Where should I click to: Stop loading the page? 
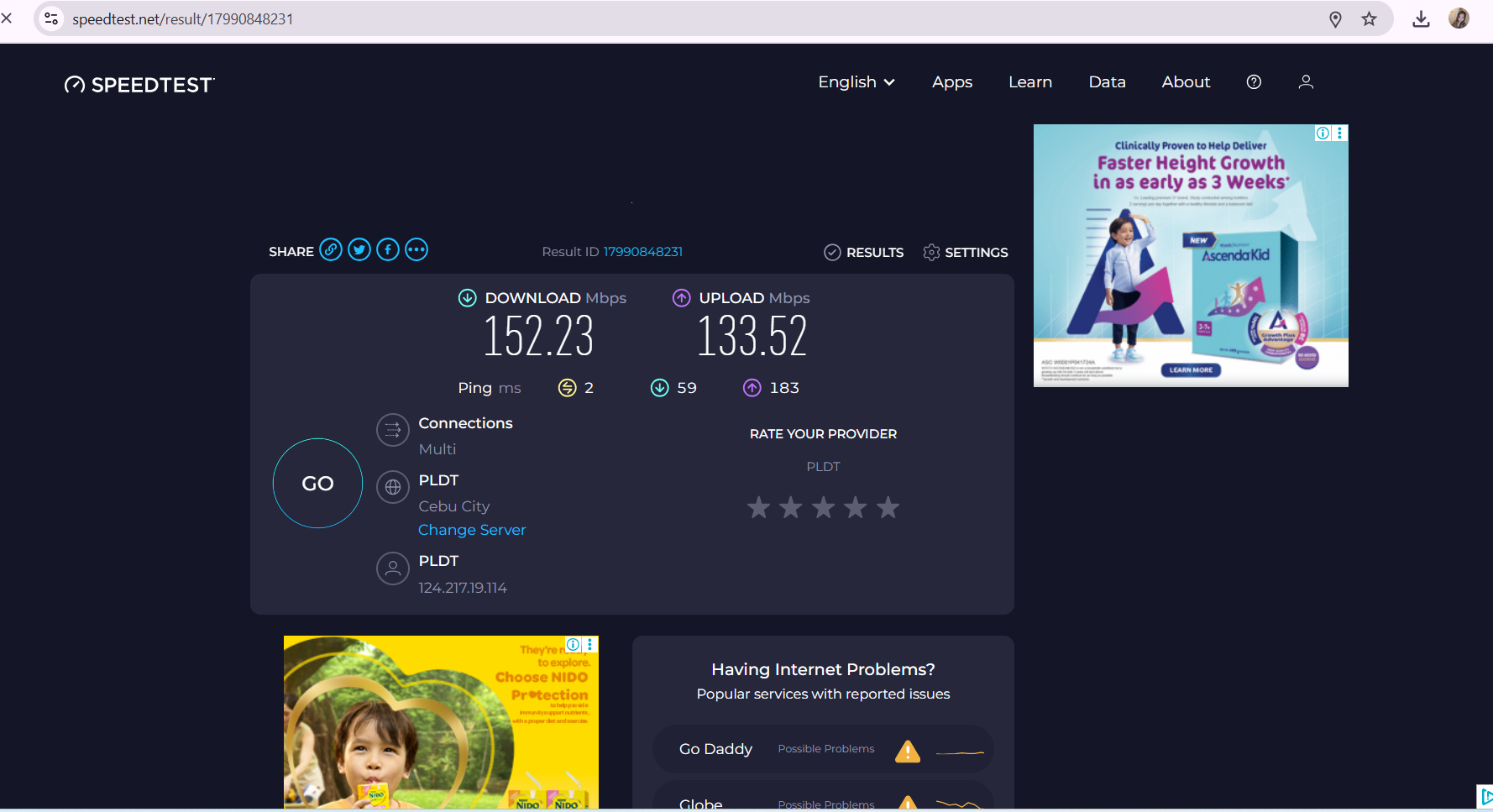[7, 18]
